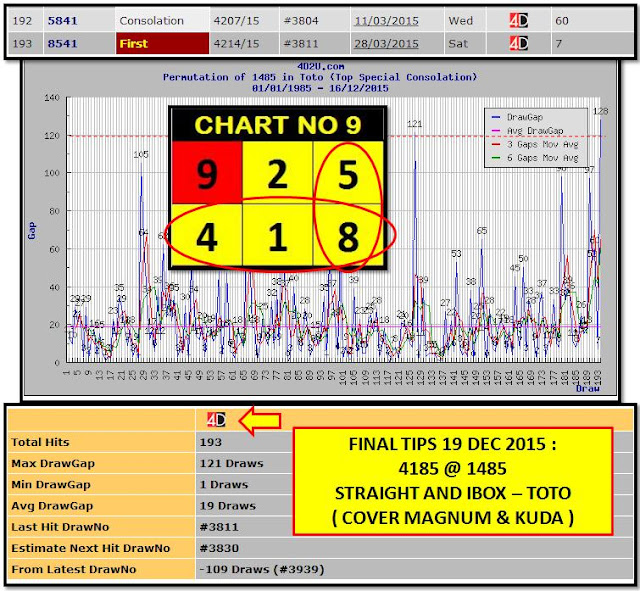Click the 4D2U.com chart title
This screenshot has width=640, height=591.
[x=320, y=66]
